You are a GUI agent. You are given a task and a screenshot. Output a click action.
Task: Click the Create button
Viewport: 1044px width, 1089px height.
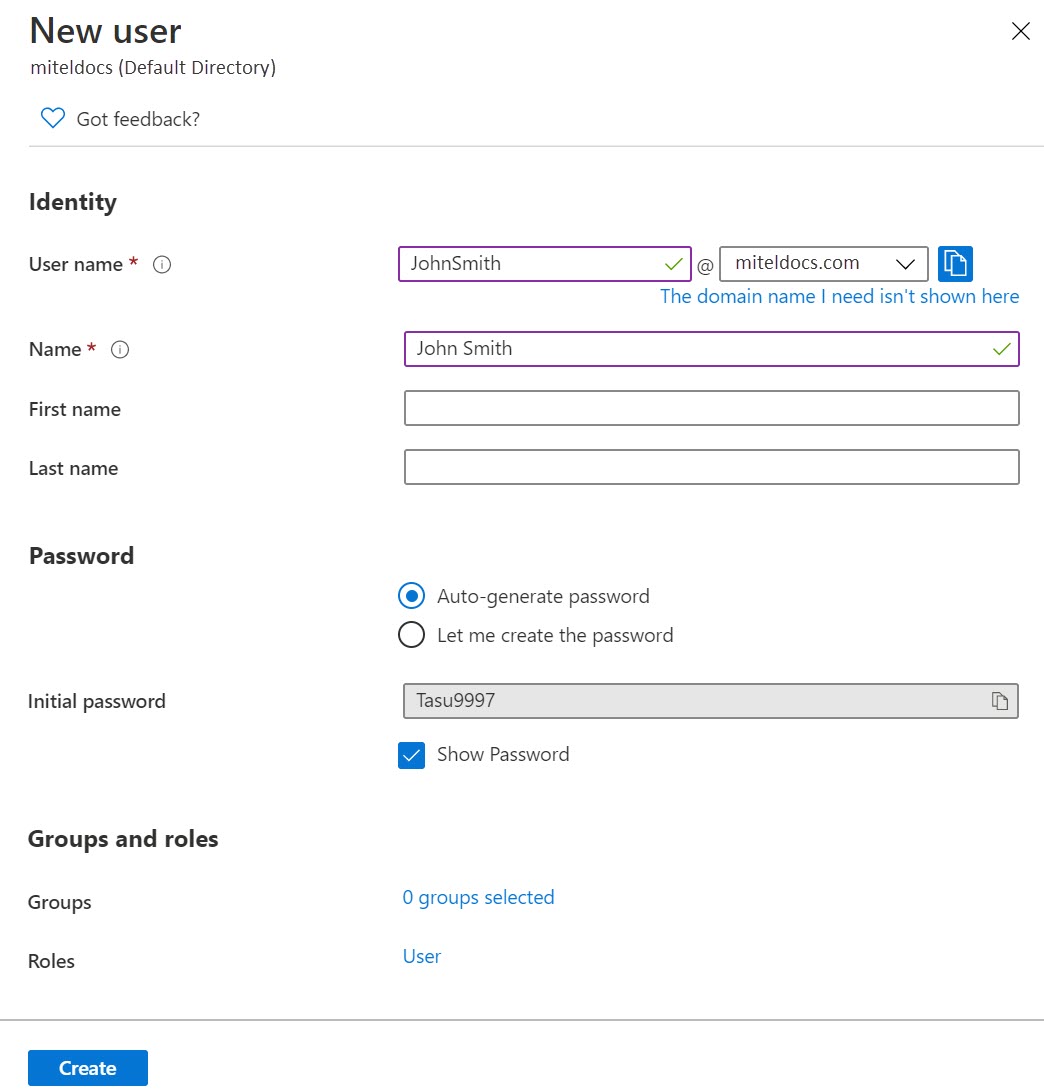coord(88,1067)
